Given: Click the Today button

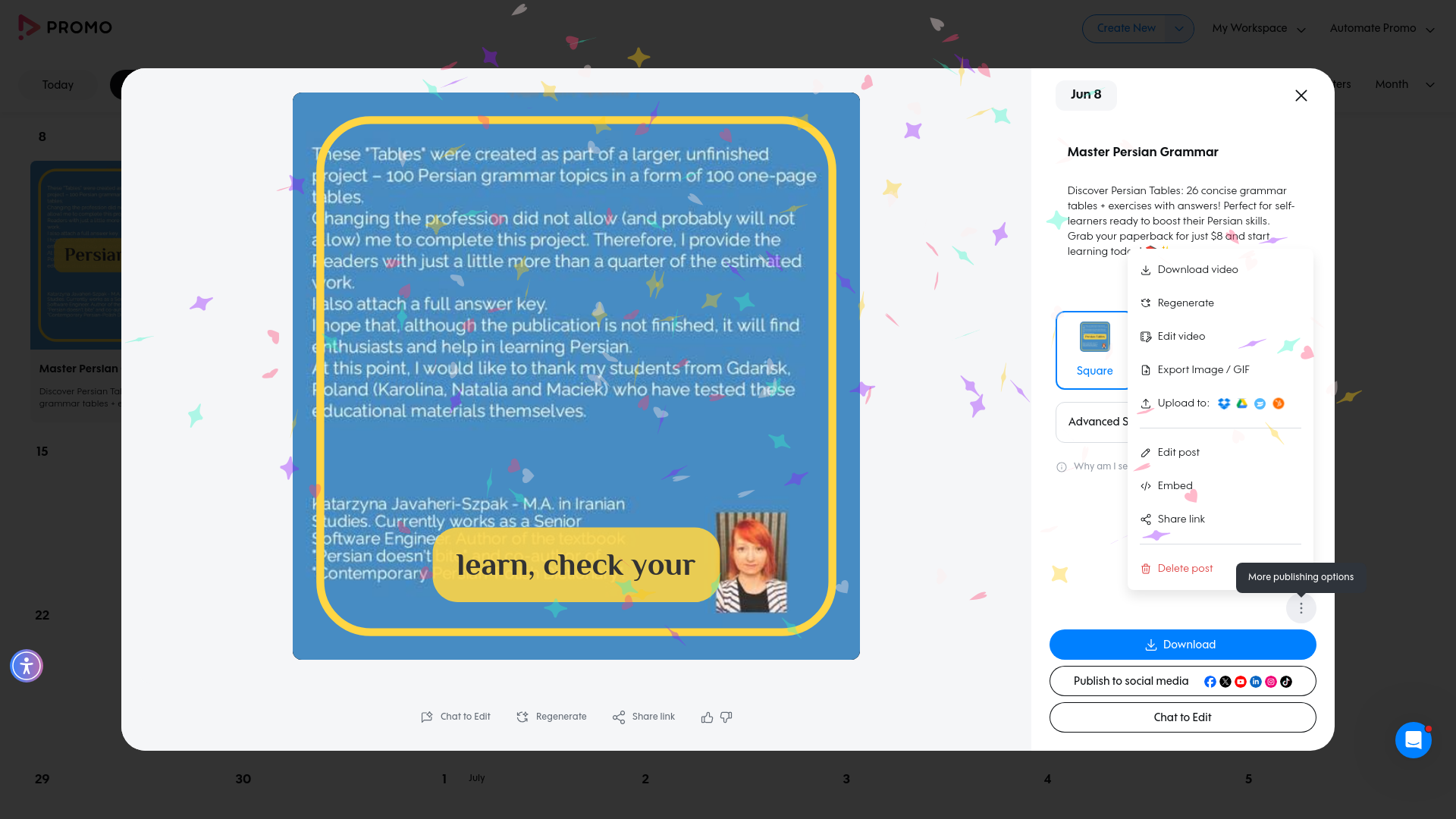Looking at the screenshot, I should [58, 85].
